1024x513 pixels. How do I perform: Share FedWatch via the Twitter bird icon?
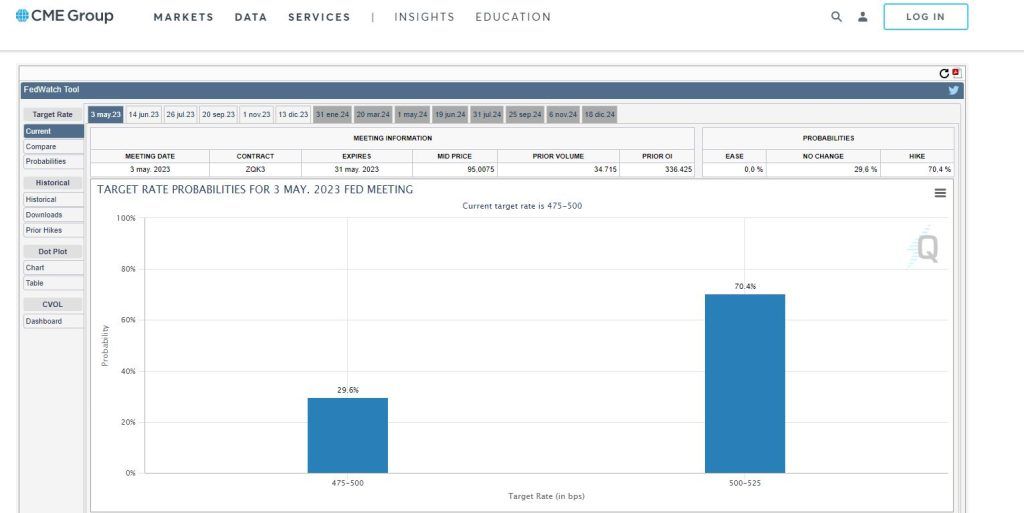tap(953, 91)
